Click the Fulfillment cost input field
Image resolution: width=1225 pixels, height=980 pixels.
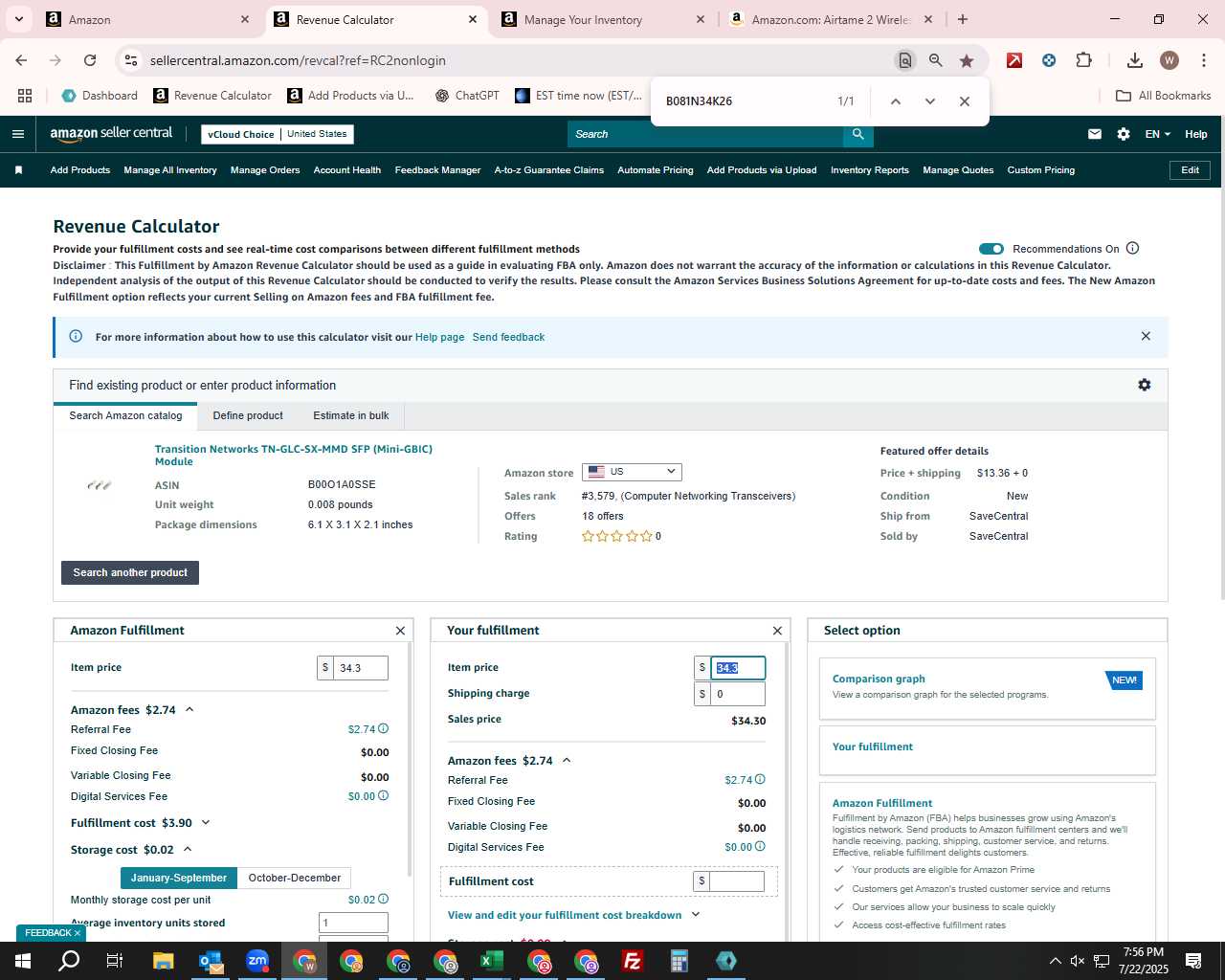(737, 881)
